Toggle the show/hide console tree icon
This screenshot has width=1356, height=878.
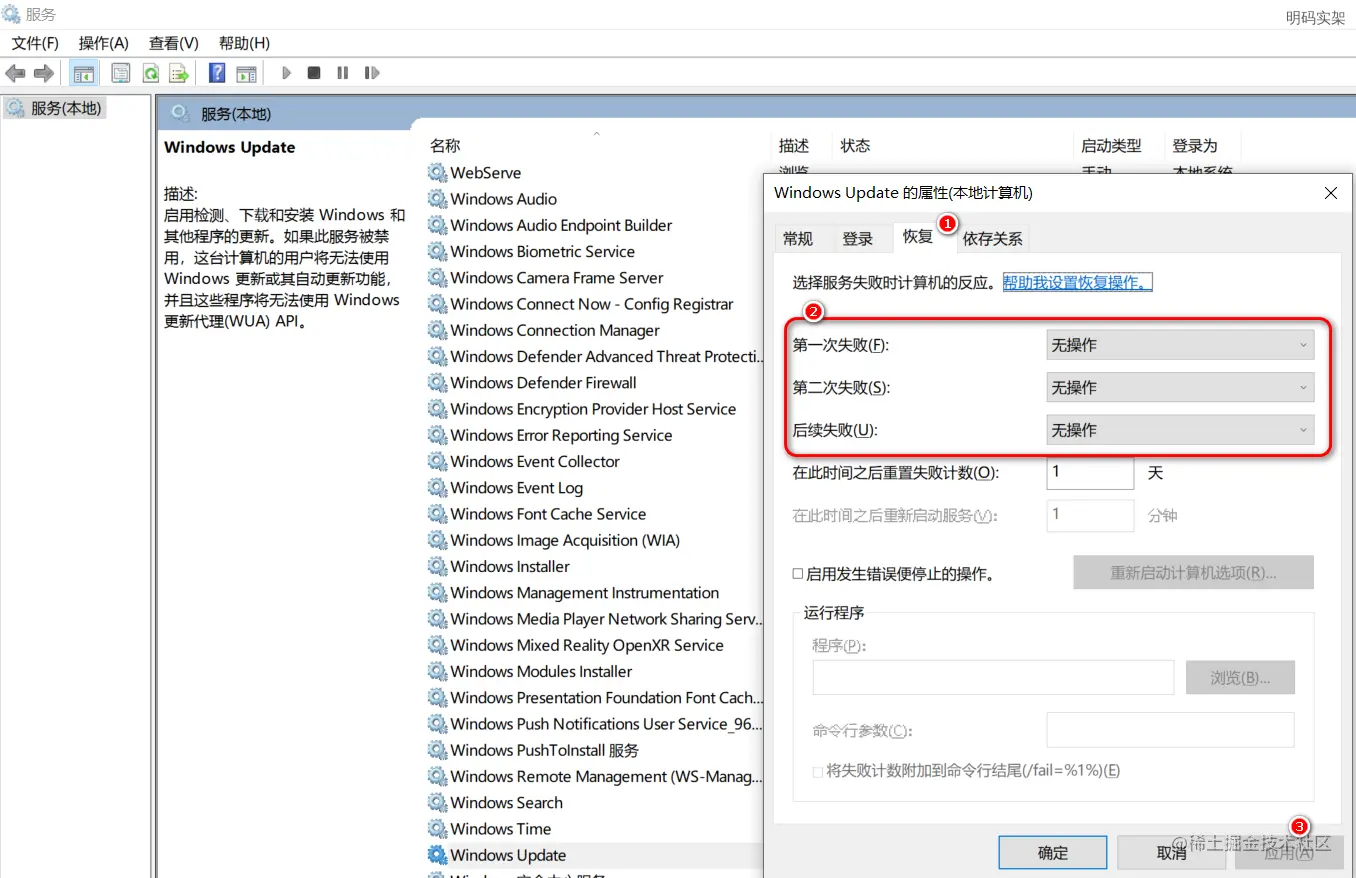(x=84, y=73)
